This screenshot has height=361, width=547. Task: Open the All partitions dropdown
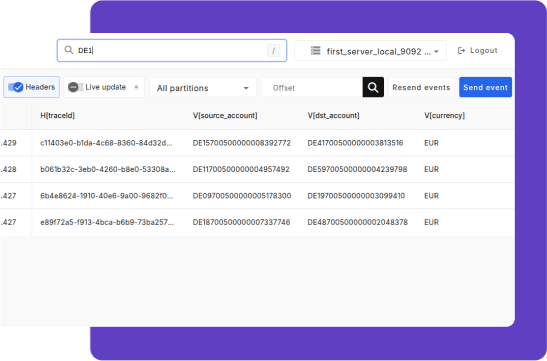[x=203, y=88]
